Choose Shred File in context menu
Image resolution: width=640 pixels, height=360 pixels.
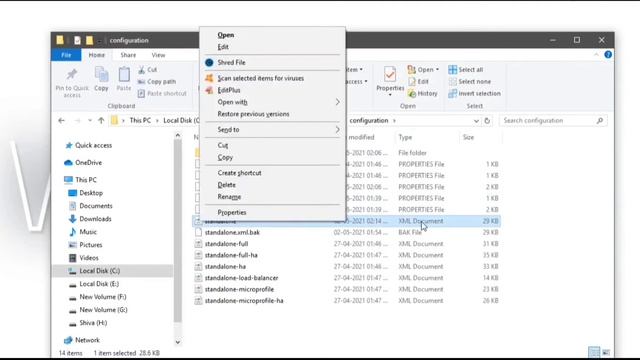click(x=231, y=62)
